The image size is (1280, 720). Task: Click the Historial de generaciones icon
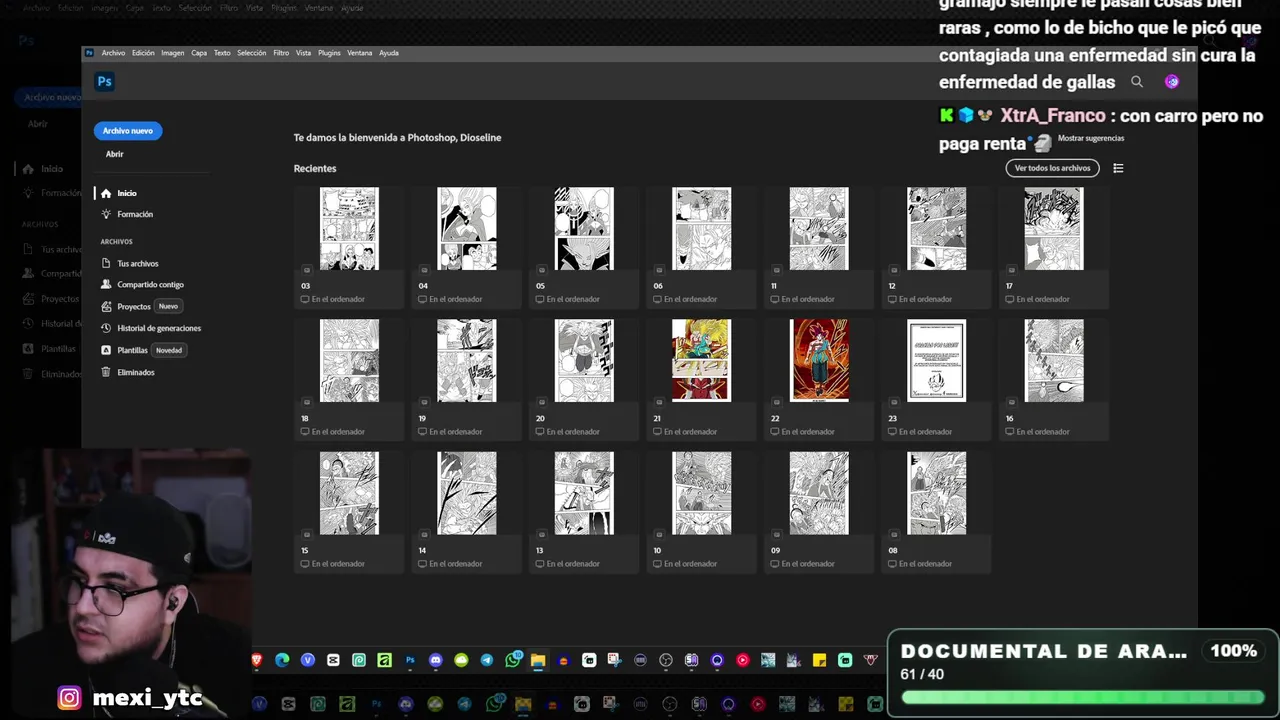click(106, 328)
